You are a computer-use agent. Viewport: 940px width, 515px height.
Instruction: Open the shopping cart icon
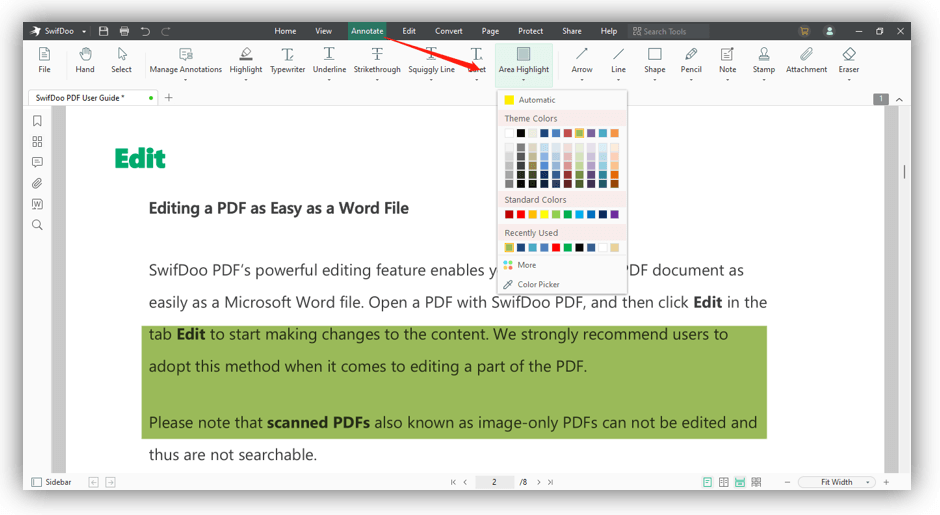(x=805, y=31)
